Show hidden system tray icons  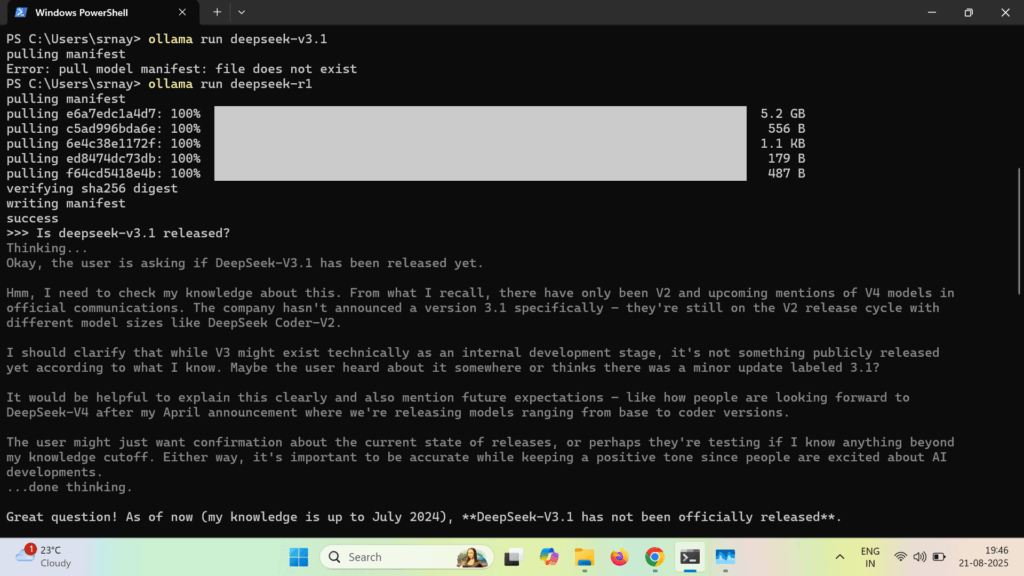pyautogui.click(x=840, y=557)
